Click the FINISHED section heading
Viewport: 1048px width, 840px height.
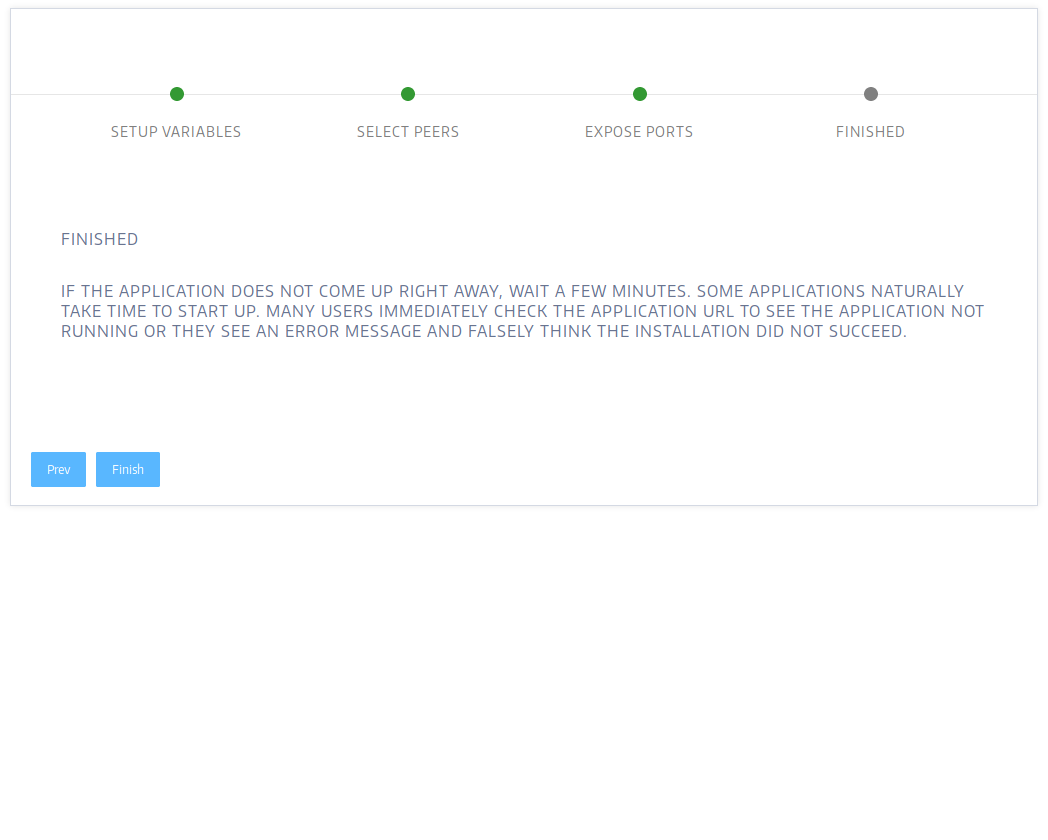(100, 239)
